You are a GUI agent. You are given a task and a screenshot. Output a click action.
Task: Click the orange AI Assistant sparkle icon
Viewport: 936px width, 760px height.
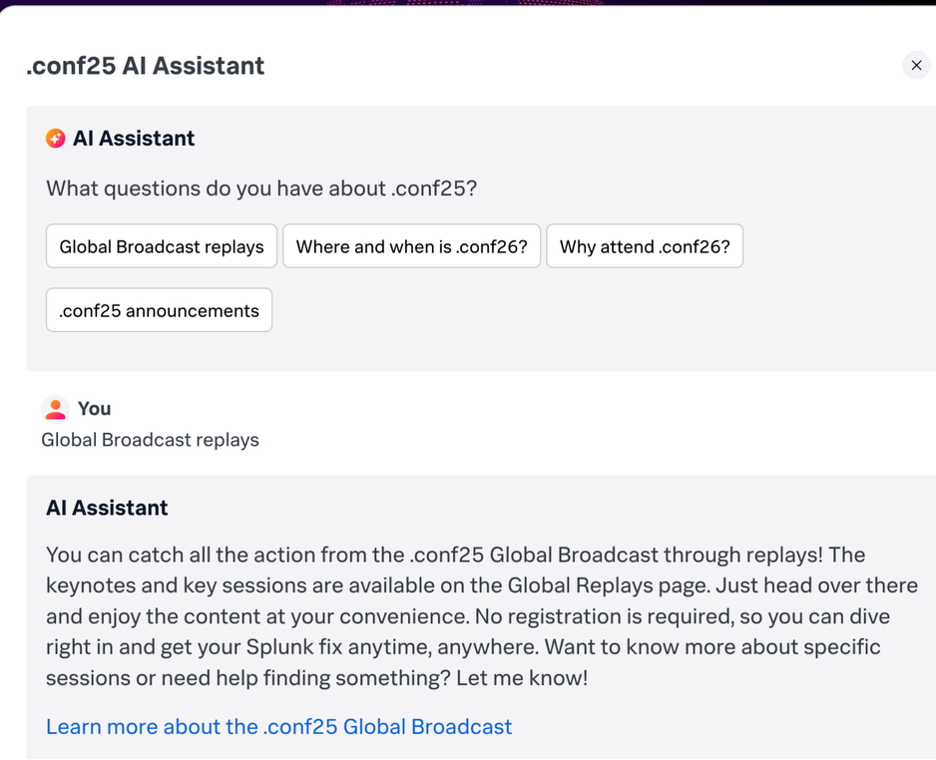pos(56,139)
